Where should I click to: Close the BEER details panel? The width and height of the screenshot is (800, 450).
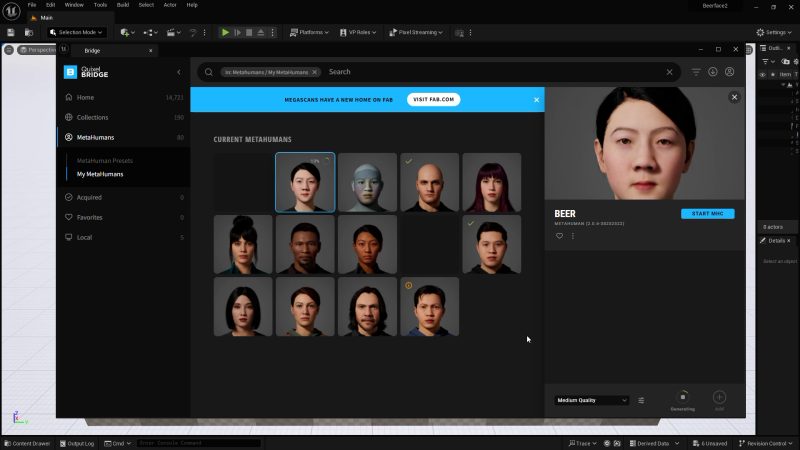pos(734,97)
